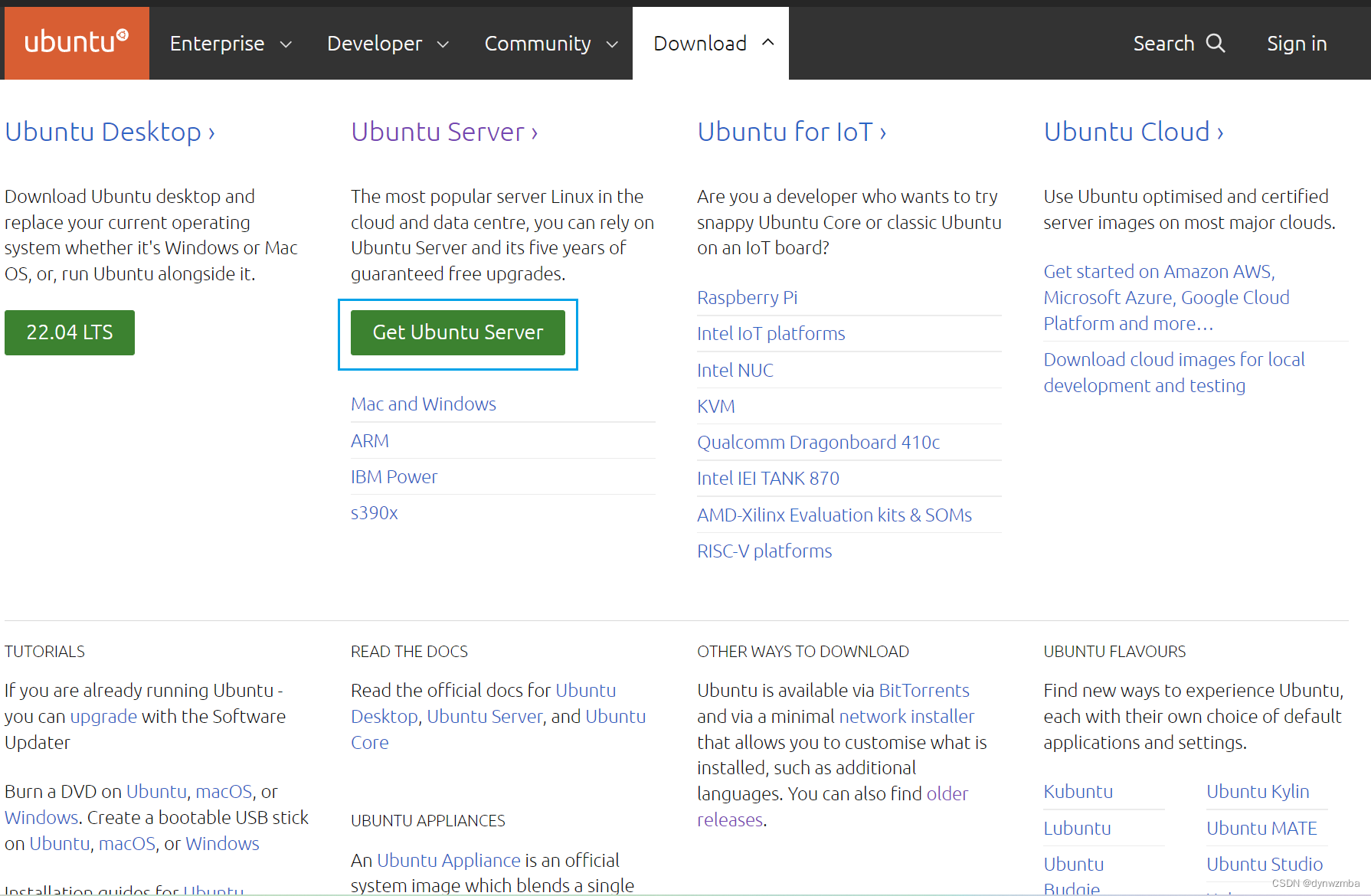Click the READ THE DOCS heading
The height and width of the screenshot is (896, 1371).
409,652
